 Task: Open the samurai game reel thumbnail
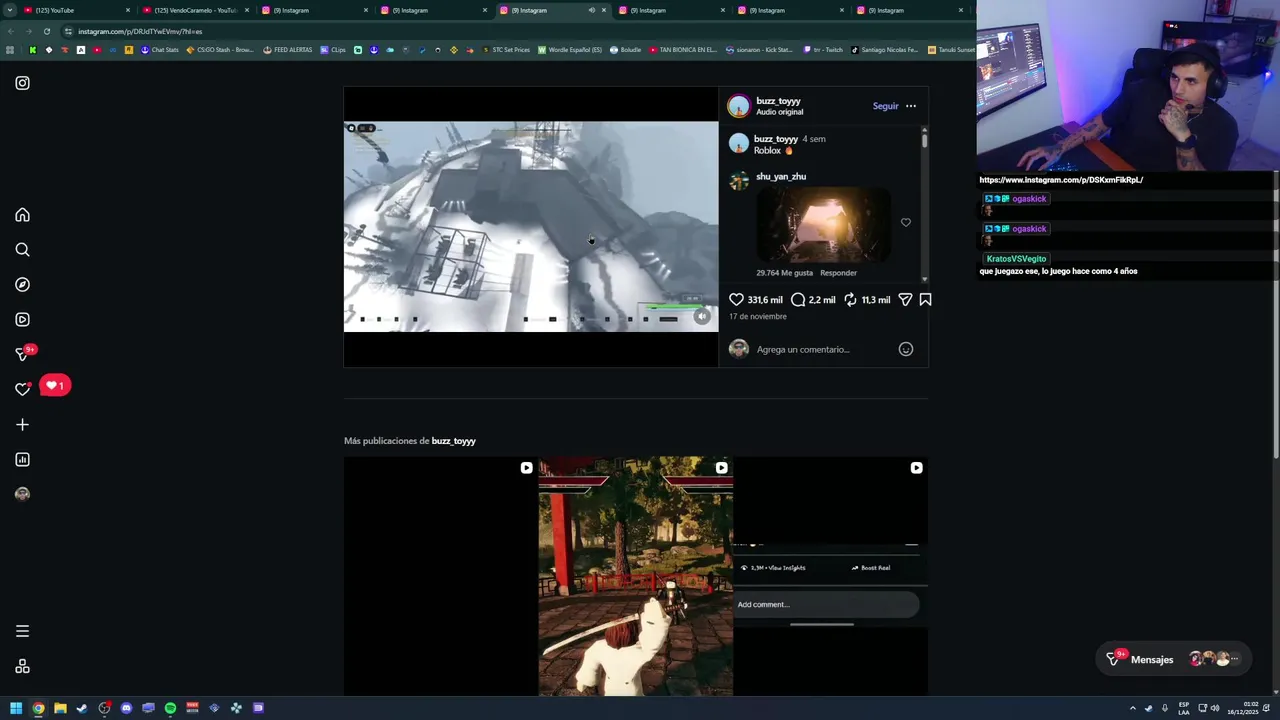click(x=636, y=576)
